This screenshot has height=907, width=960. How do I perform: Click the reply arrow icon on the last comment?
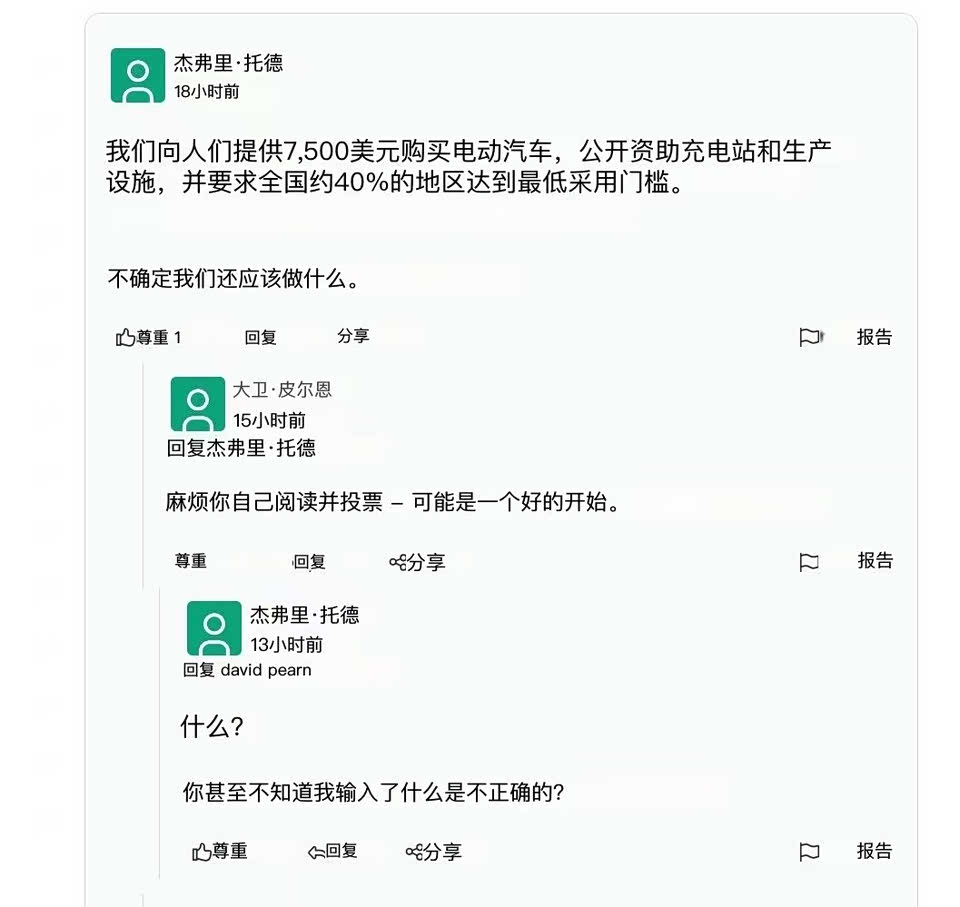[x=316, y=852]
